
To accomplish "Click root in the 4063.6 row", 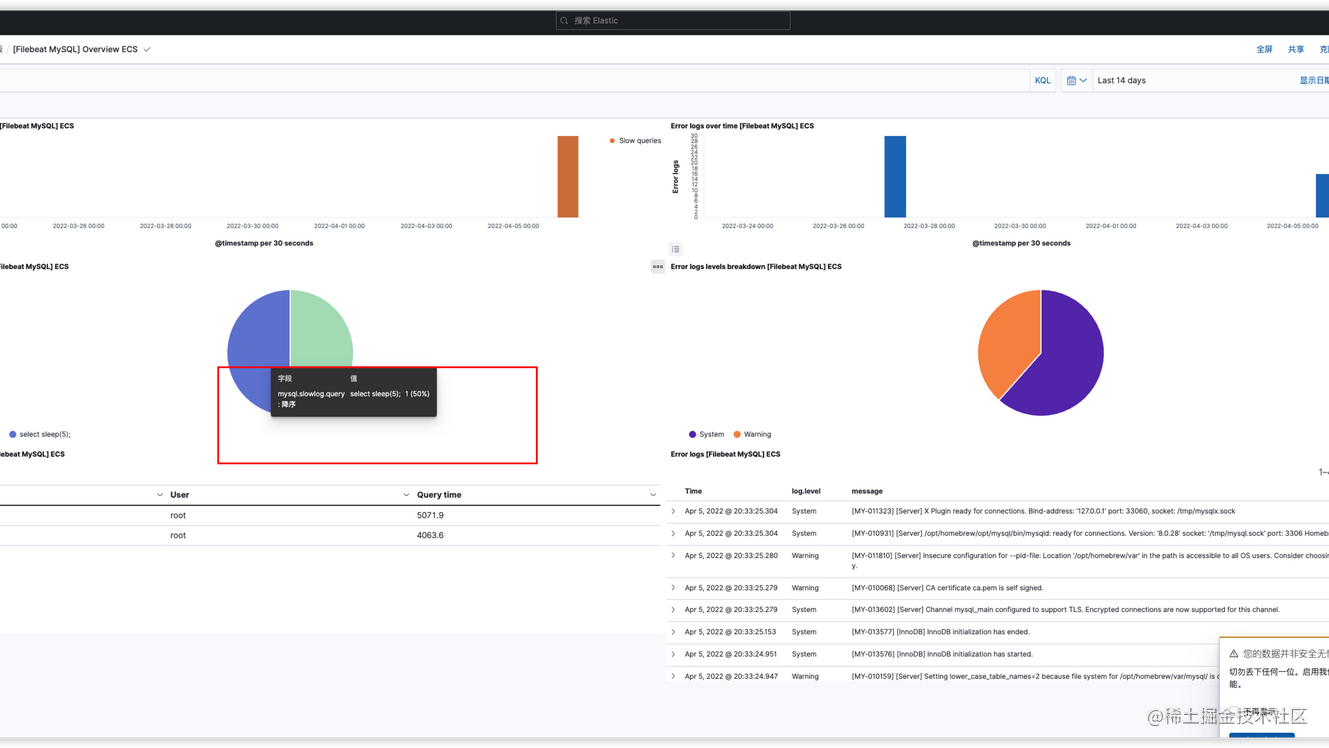I will click(x=178, y=536).
